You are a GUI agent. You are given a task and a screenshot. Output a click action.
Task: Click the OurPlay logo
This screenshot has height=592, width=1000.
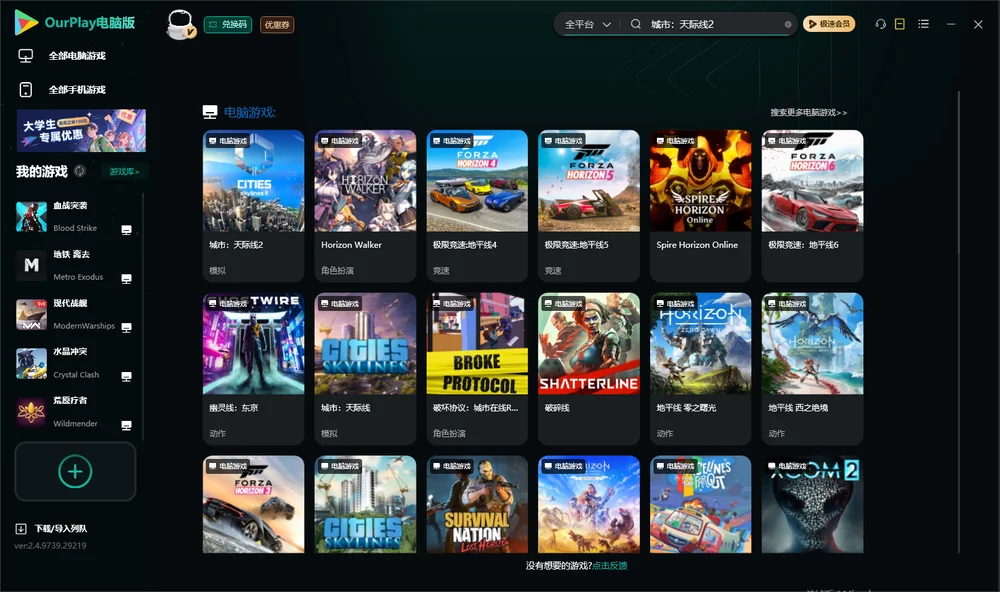75,23
